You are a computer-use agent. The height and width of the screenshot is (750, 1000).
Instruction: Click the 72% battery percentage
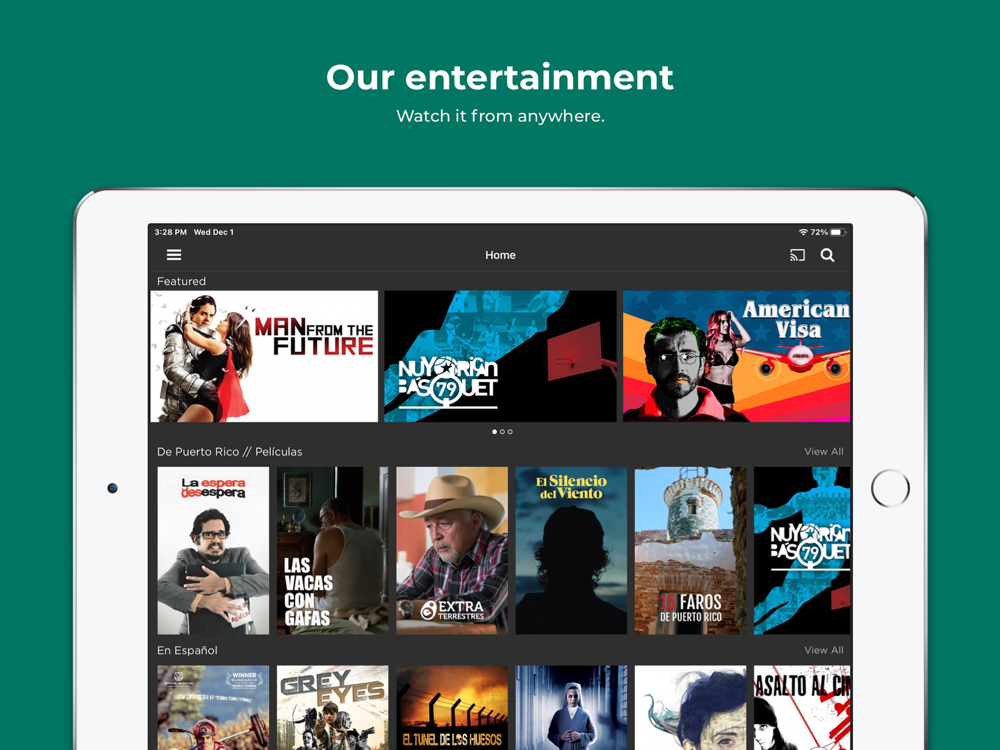[x=819, y=232]
